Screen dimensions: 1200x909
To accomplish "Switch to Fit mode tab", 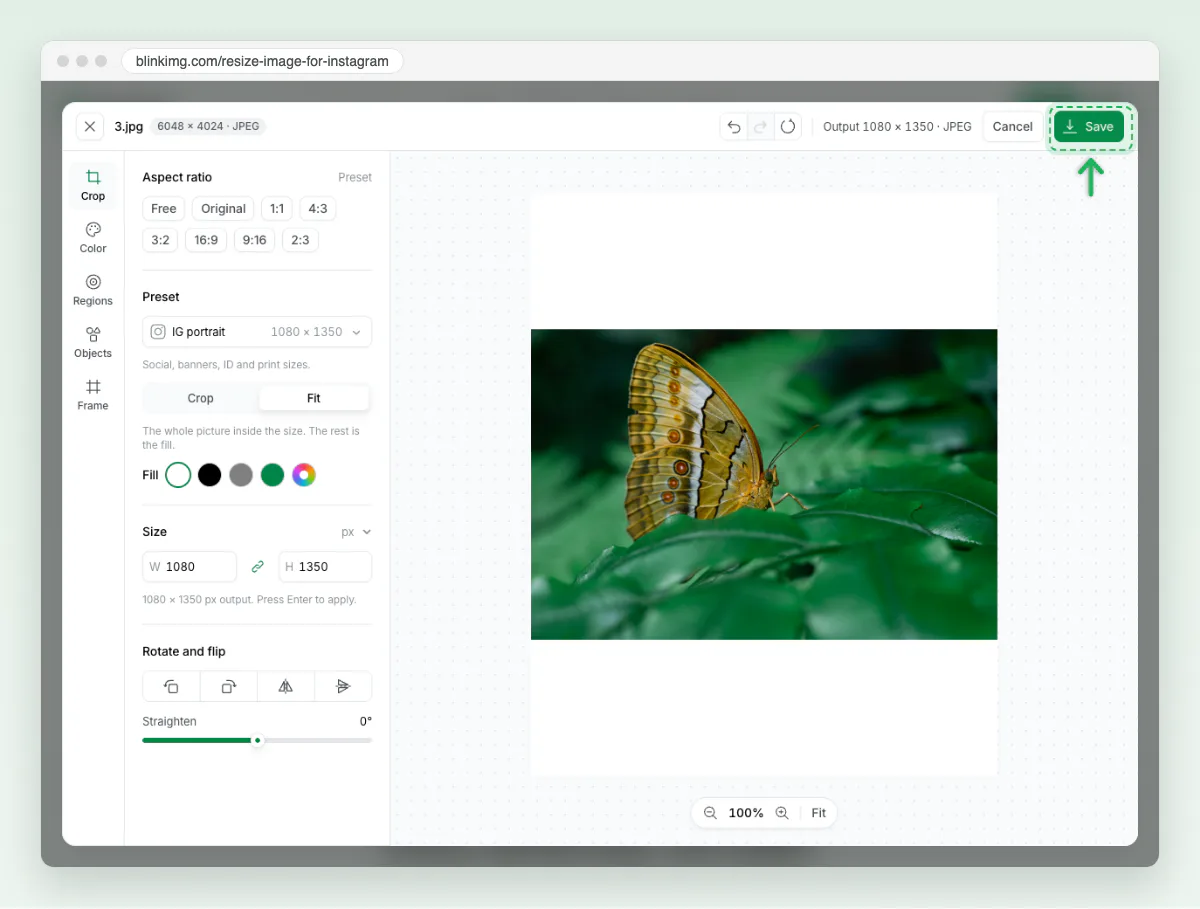I will tap(314, 398).
